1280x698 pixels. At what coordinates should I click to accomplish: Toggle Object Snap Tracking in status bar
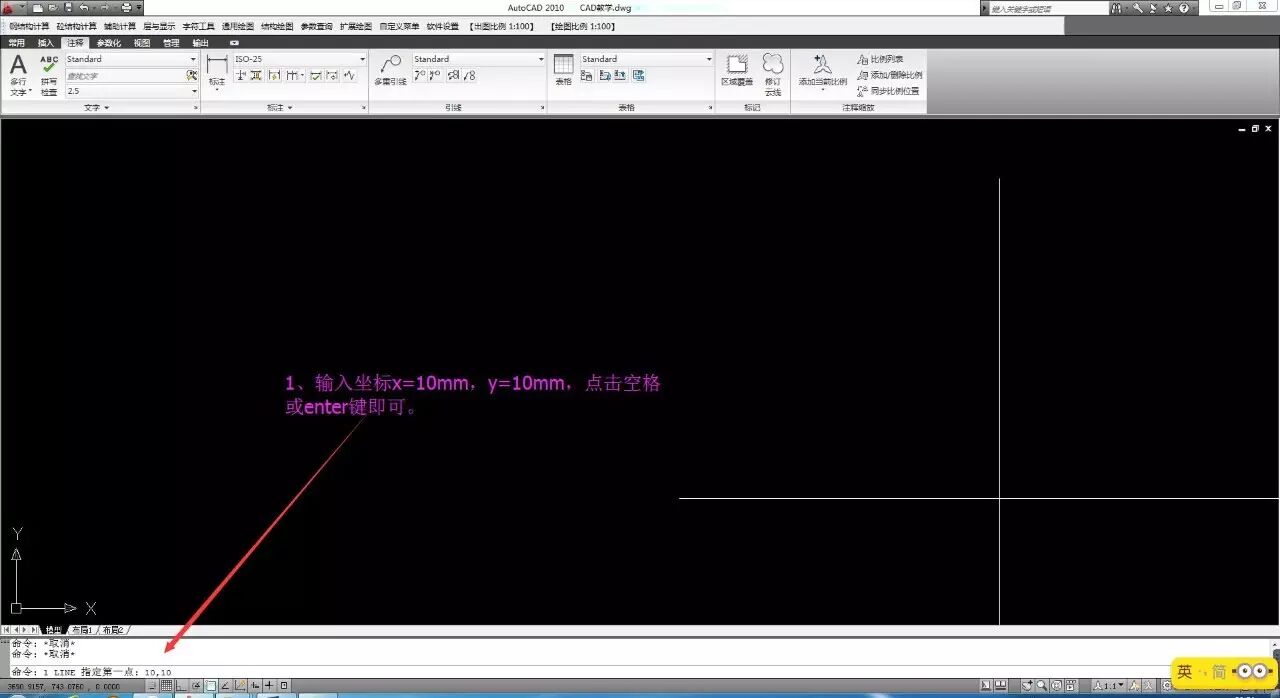coord(225,685)
